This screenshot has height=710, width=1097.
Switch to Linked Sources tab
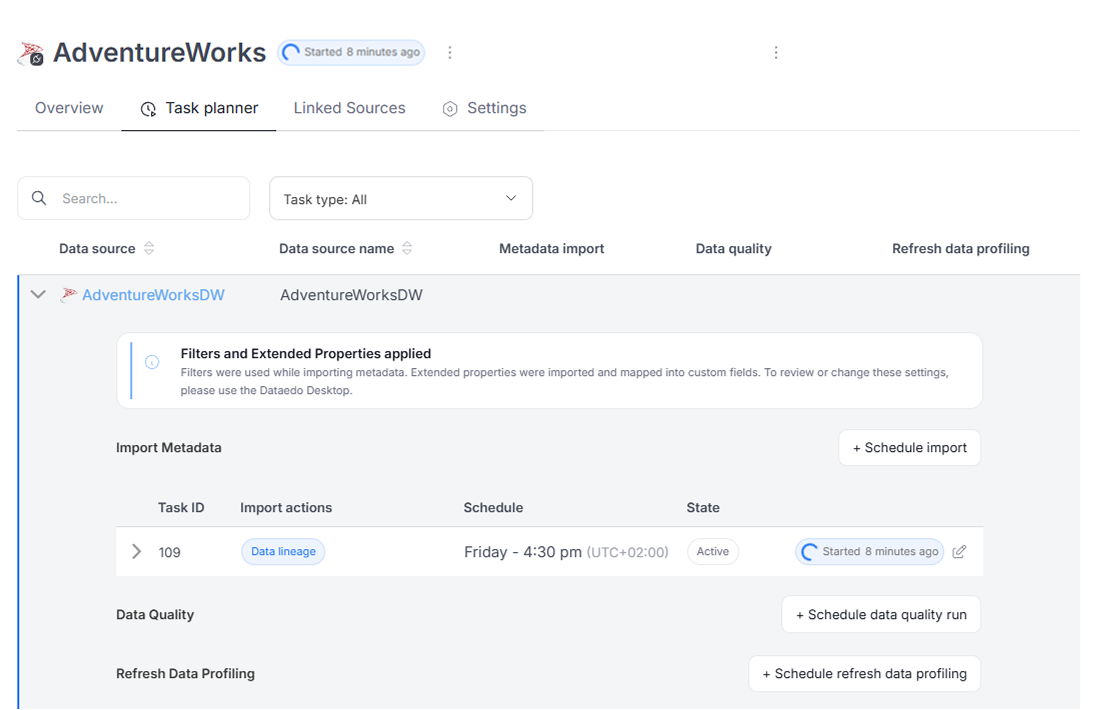click(349, 108)
